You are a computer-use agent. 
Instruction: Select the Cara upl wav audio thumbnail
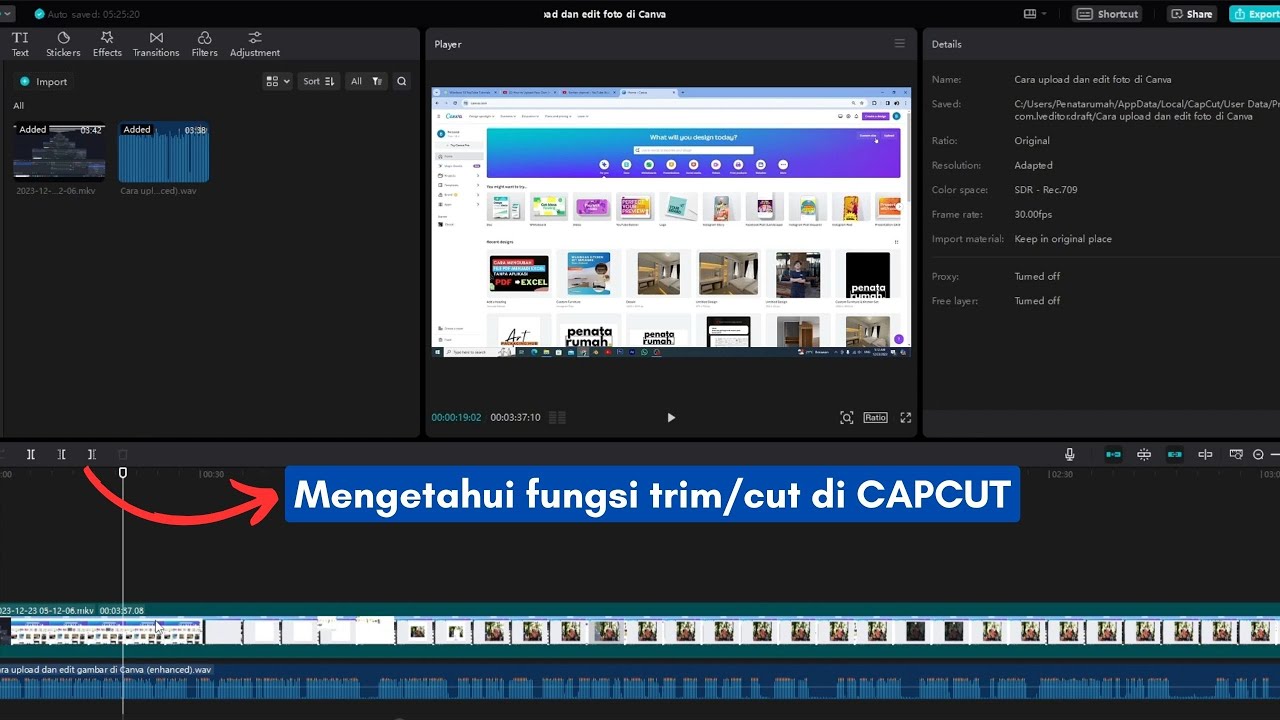pyautogui.click(x=164, y=151)
